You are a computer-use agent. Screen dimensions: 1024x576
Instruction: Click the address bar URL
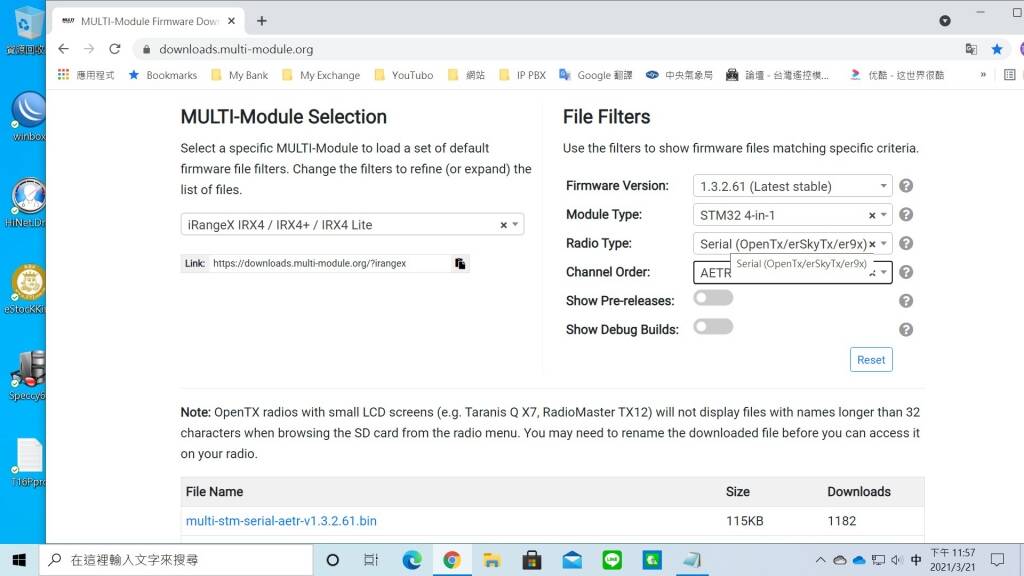point(236,49)
